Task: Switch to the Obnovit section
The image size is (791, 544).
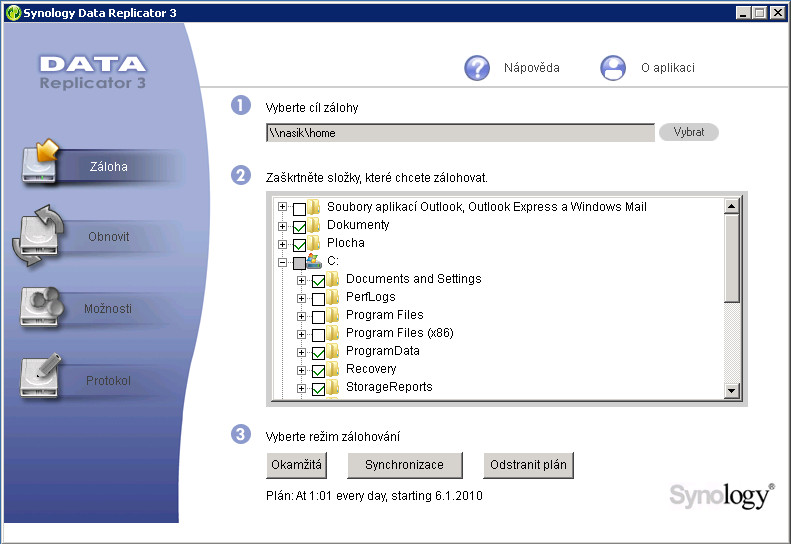Action: pos(108,236)
